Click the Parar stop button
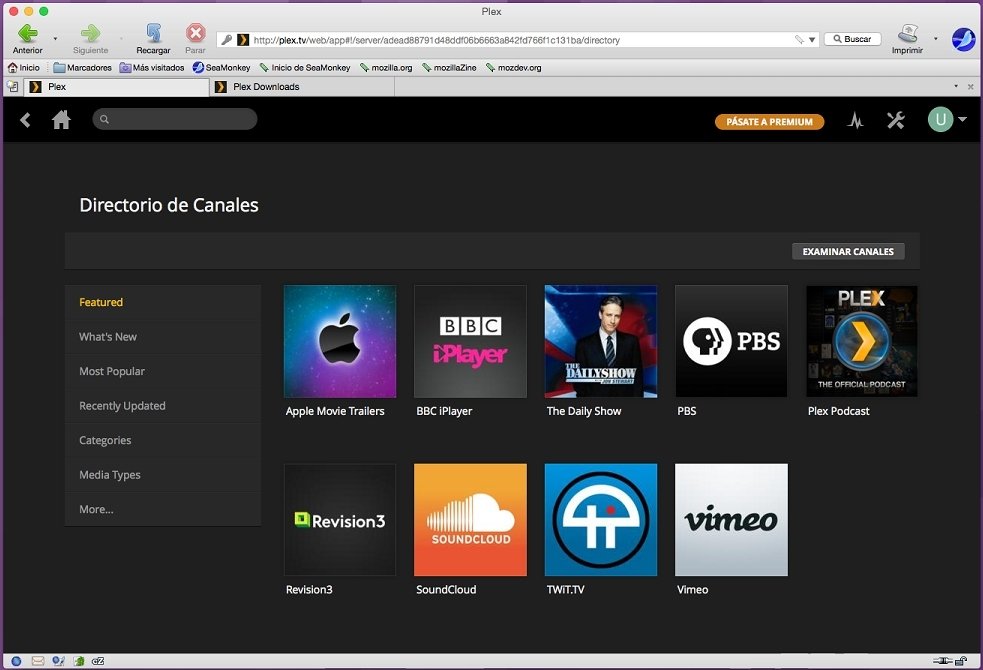 [195, 38]
